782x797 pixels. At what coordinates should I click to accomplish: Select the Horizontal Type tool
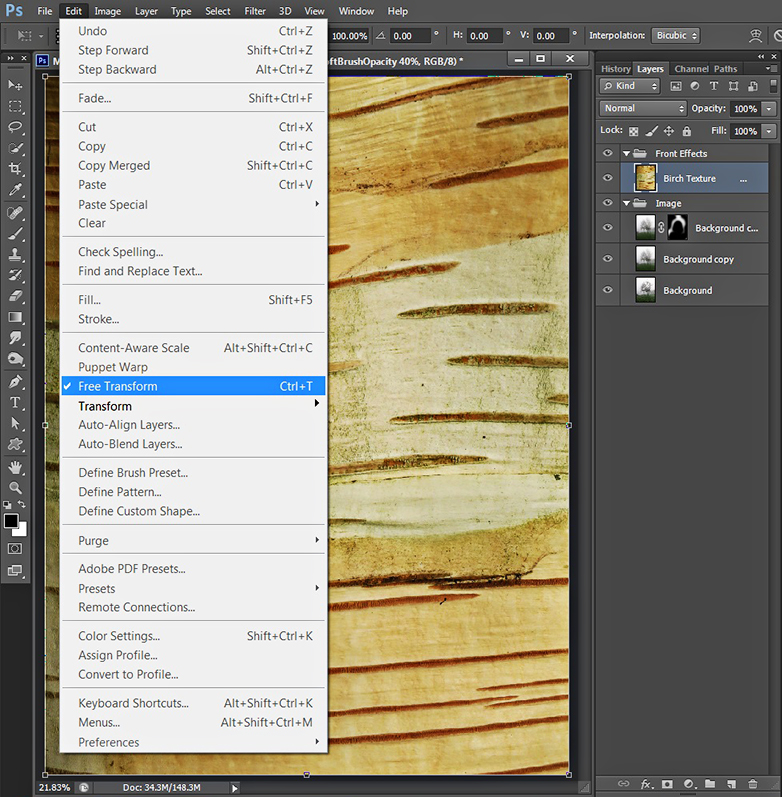coord(15,403)
